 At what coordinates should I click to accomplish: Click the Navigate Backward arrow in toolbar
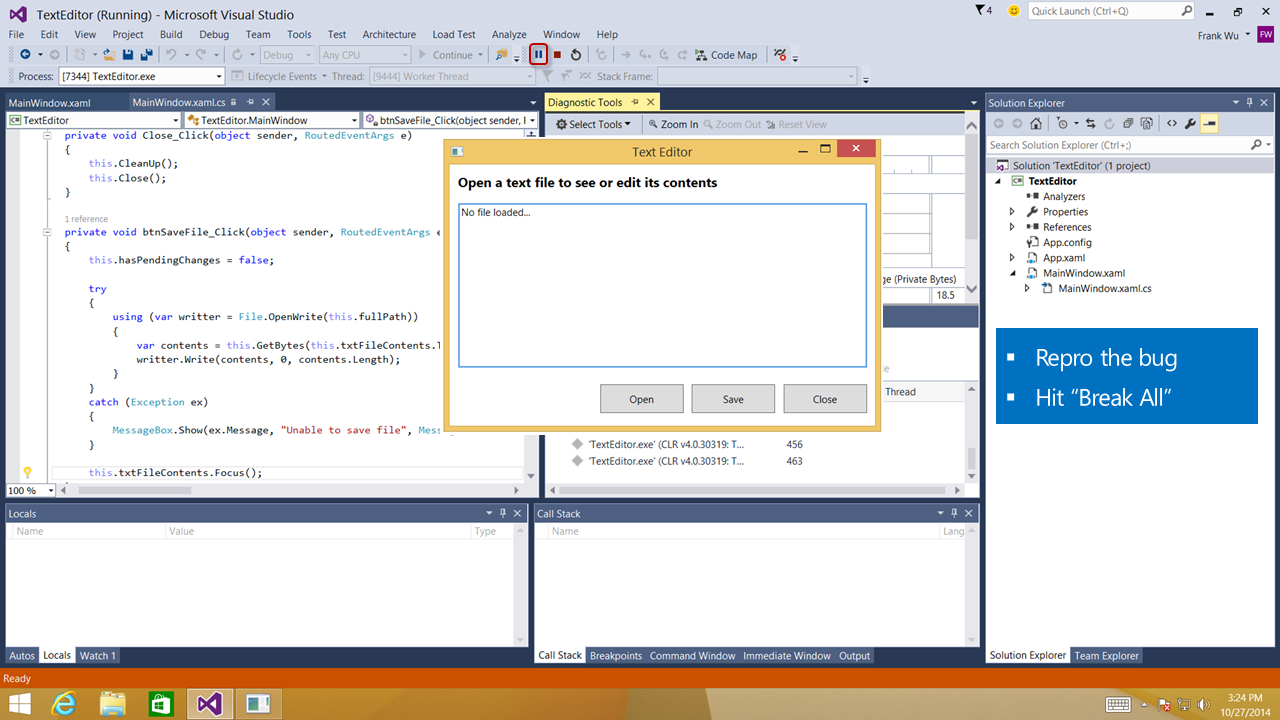click(x=26, y=55)
